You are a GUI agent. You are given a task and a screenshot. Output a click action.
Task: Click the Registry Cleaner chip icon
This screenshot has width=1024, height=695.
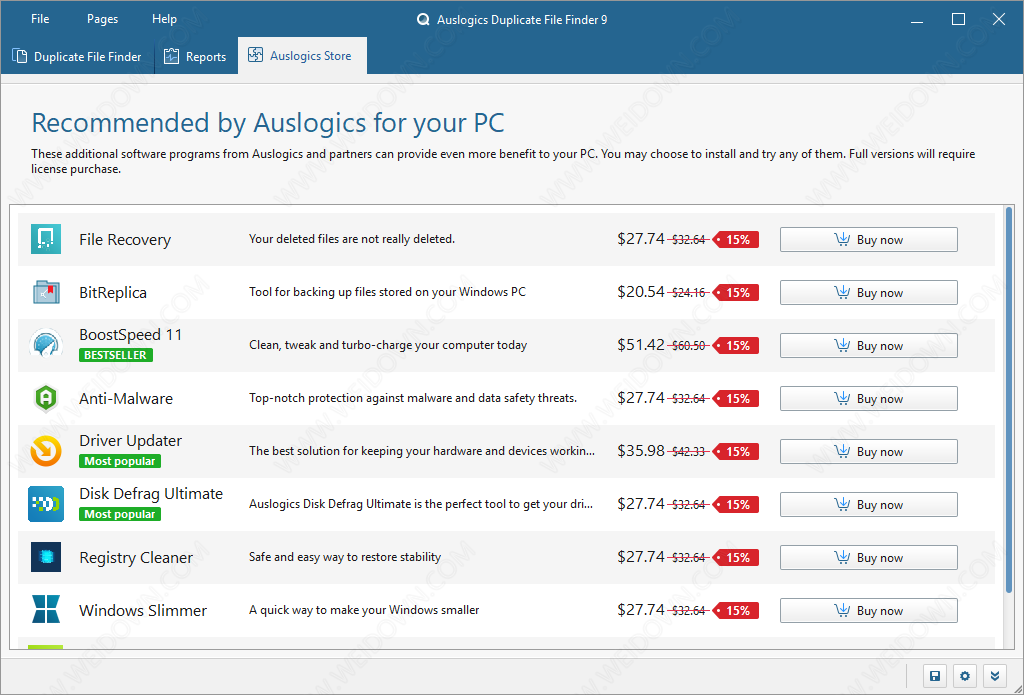click(46, 557)
